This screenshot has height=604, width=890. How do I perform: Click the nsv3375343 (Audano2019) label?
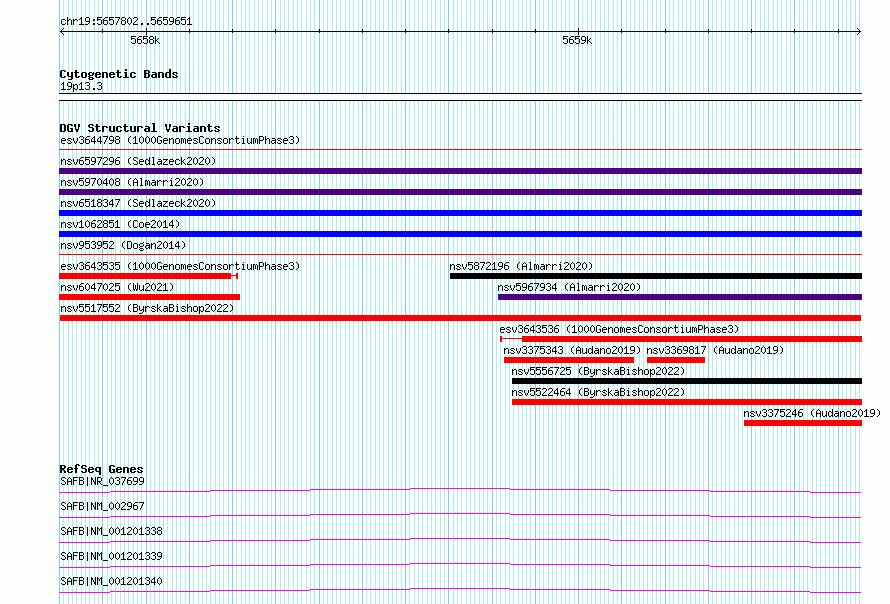click(x=572, y=350)
